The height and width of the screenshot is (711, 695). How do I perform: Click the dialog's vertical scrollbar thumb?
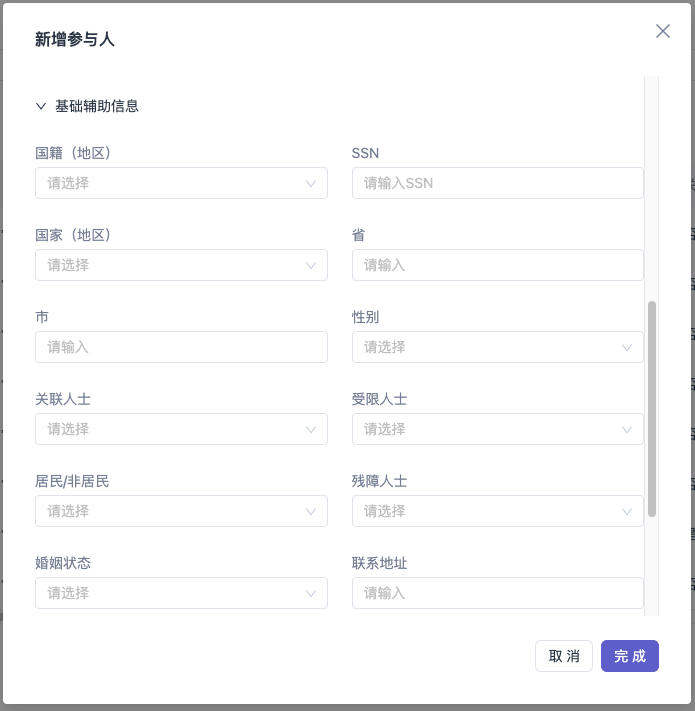[x=652, y=409]
